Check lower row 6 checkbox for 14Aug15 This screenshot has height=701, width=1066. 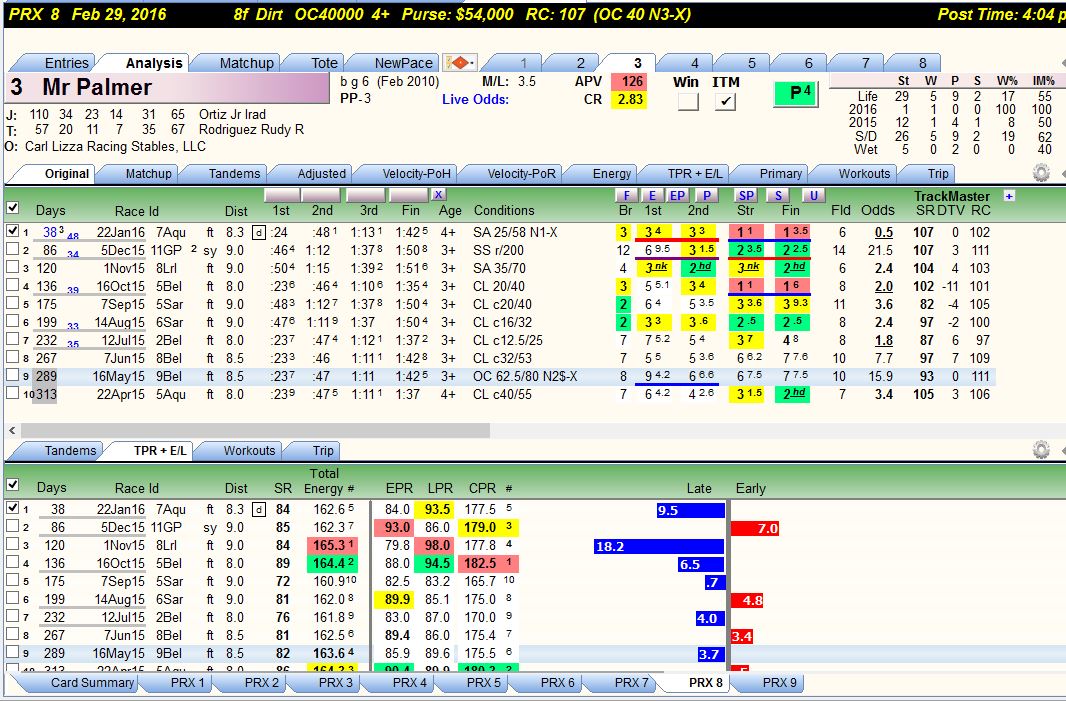click(12, 598)
